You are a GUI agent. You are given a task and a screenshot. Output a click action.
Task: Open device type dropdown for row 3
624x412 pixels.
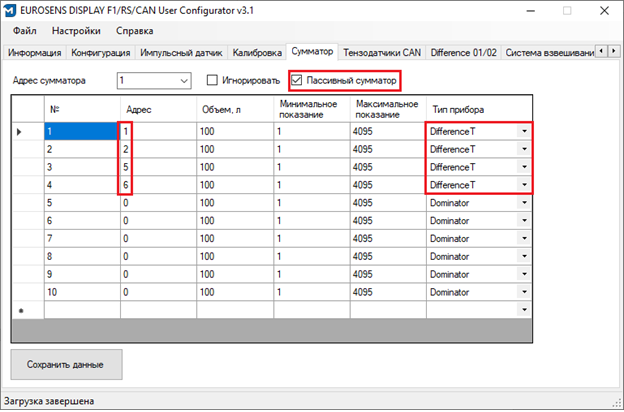524,167
